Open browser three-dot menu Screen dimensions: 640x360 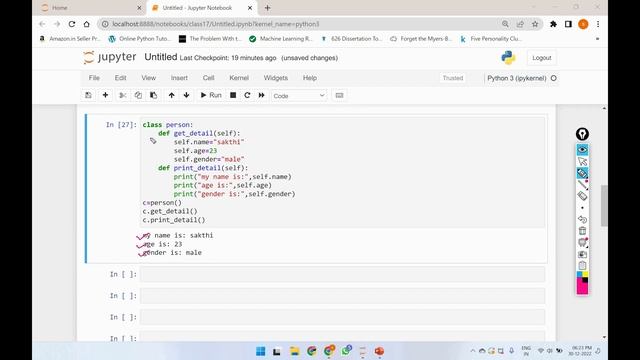click(x=598, y=24)
